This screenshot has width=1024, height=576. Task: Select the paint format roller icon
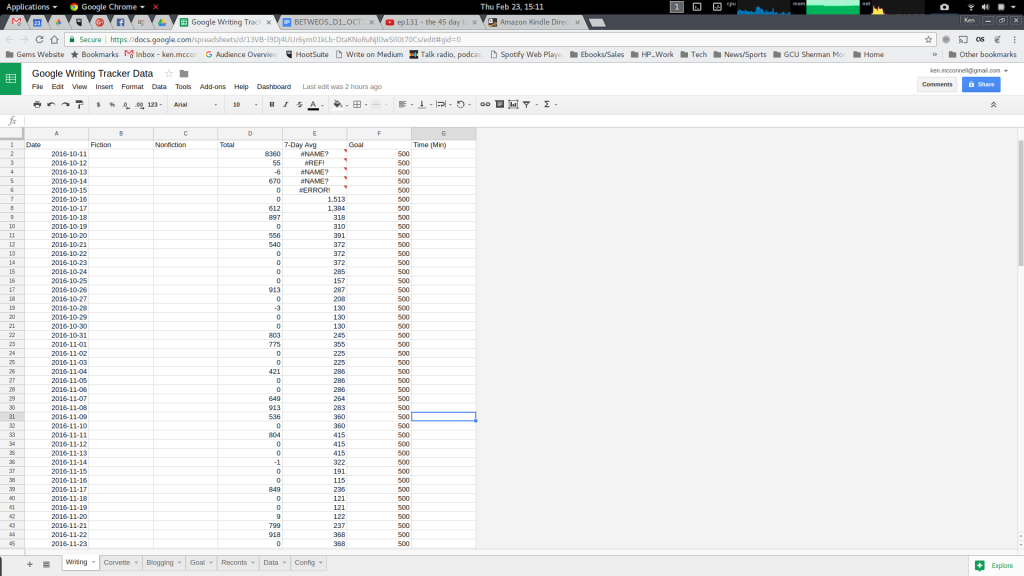(78, 104)
